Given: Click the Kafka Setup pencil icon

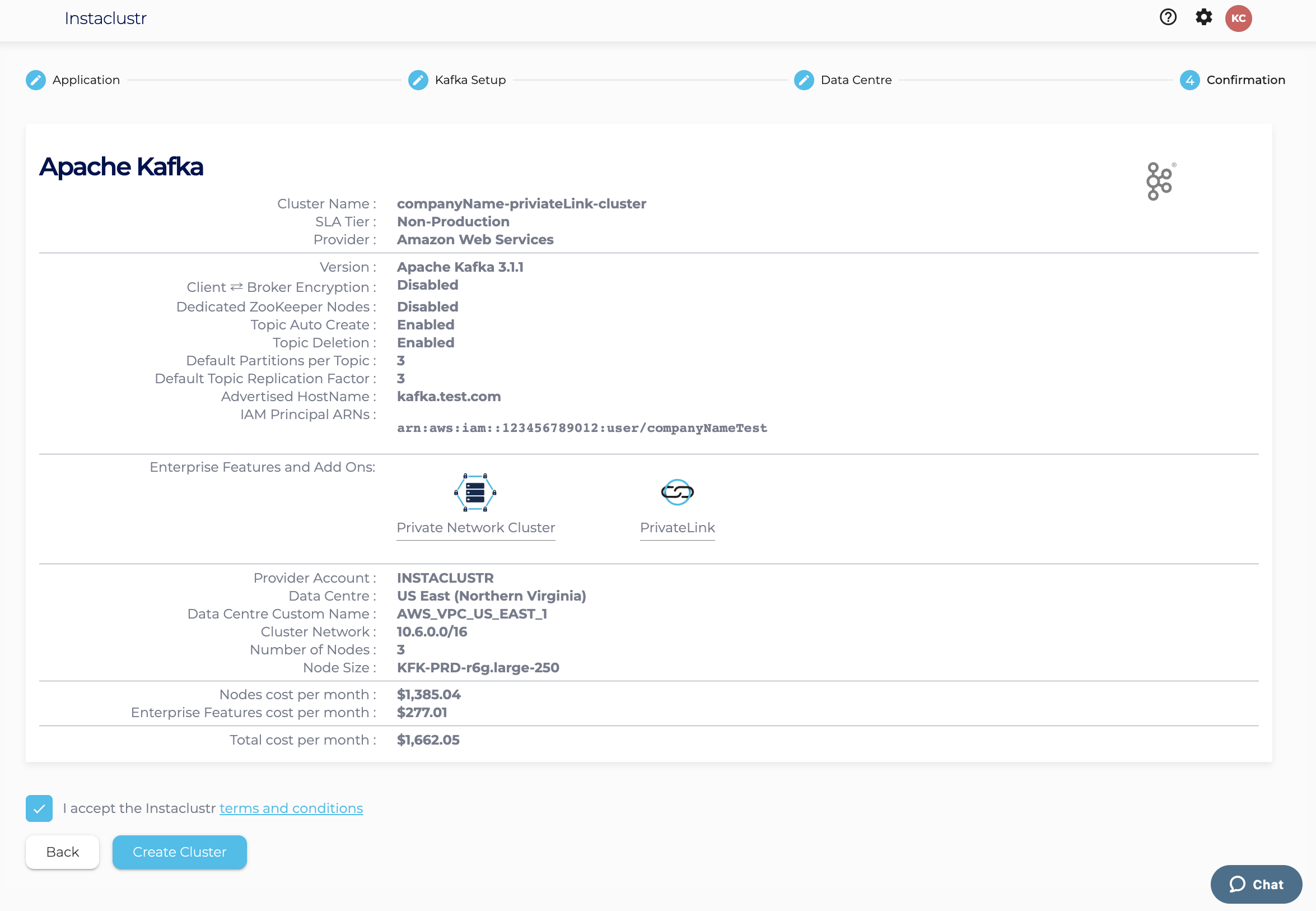Looking at the screenshot, I should point(418,80).
